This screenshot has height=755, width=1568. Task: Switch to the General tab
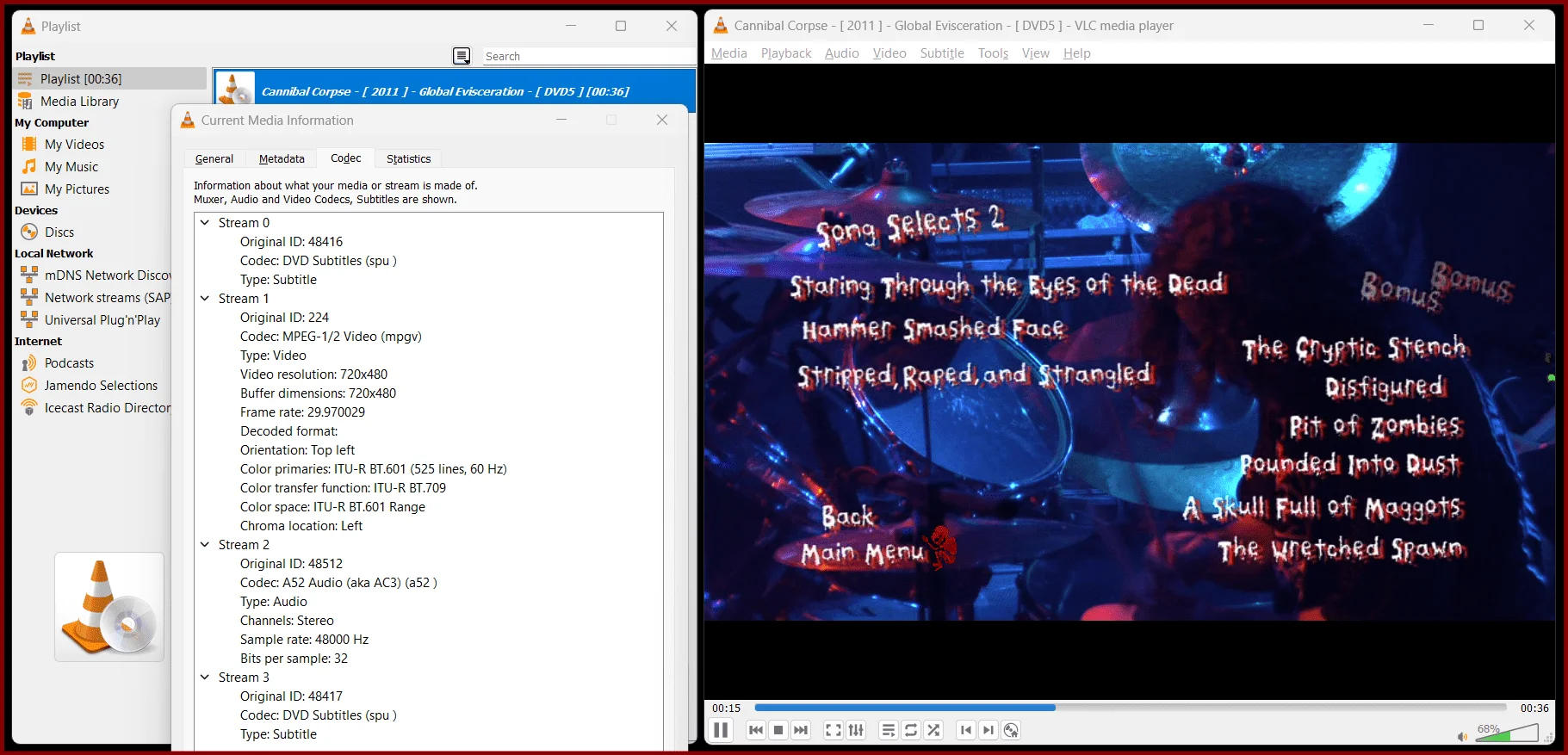(x=214, y=158)
